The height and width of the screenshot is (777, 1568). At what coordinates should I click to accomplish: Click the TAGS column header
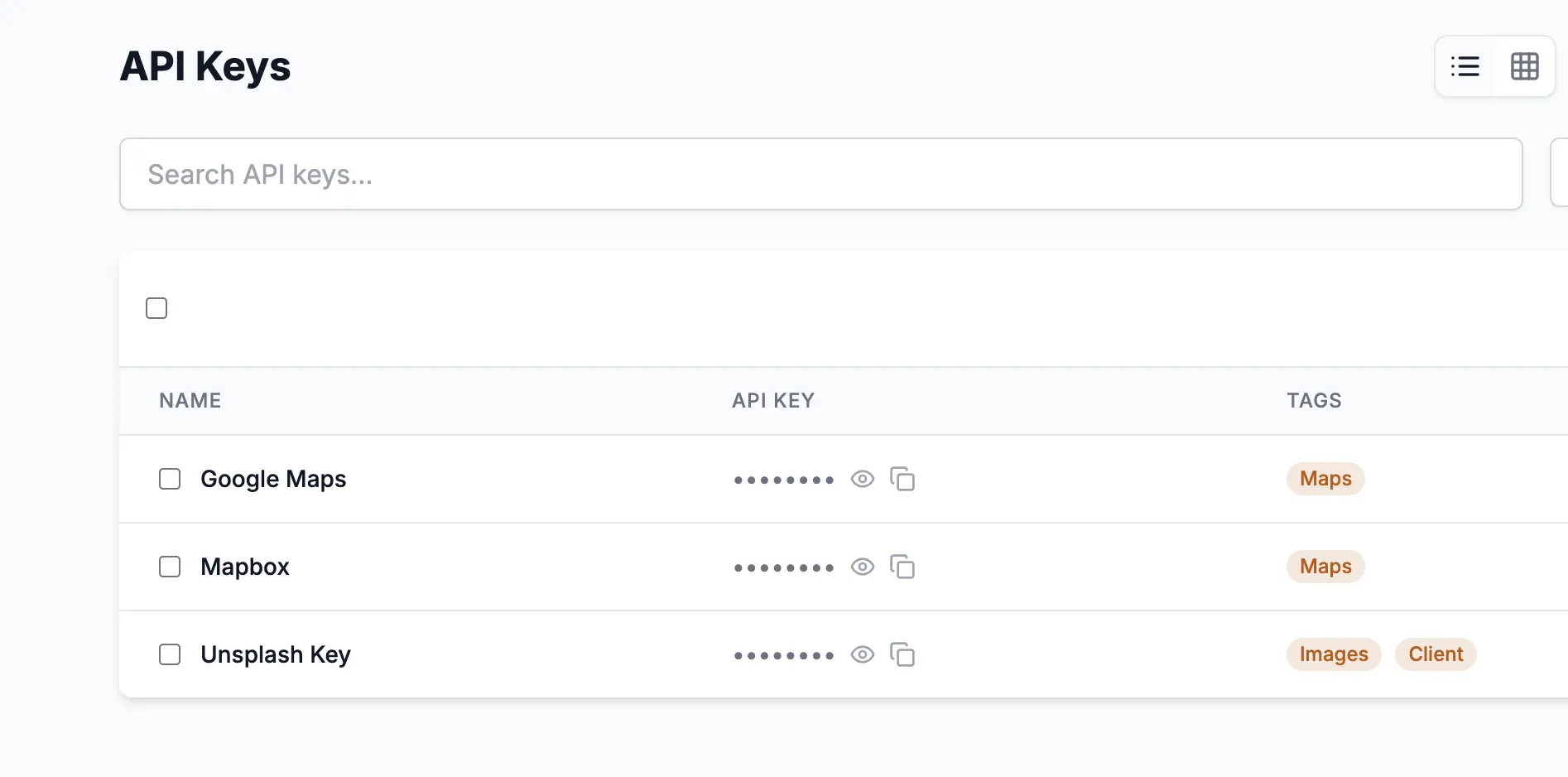click(x=1314, y=401)
